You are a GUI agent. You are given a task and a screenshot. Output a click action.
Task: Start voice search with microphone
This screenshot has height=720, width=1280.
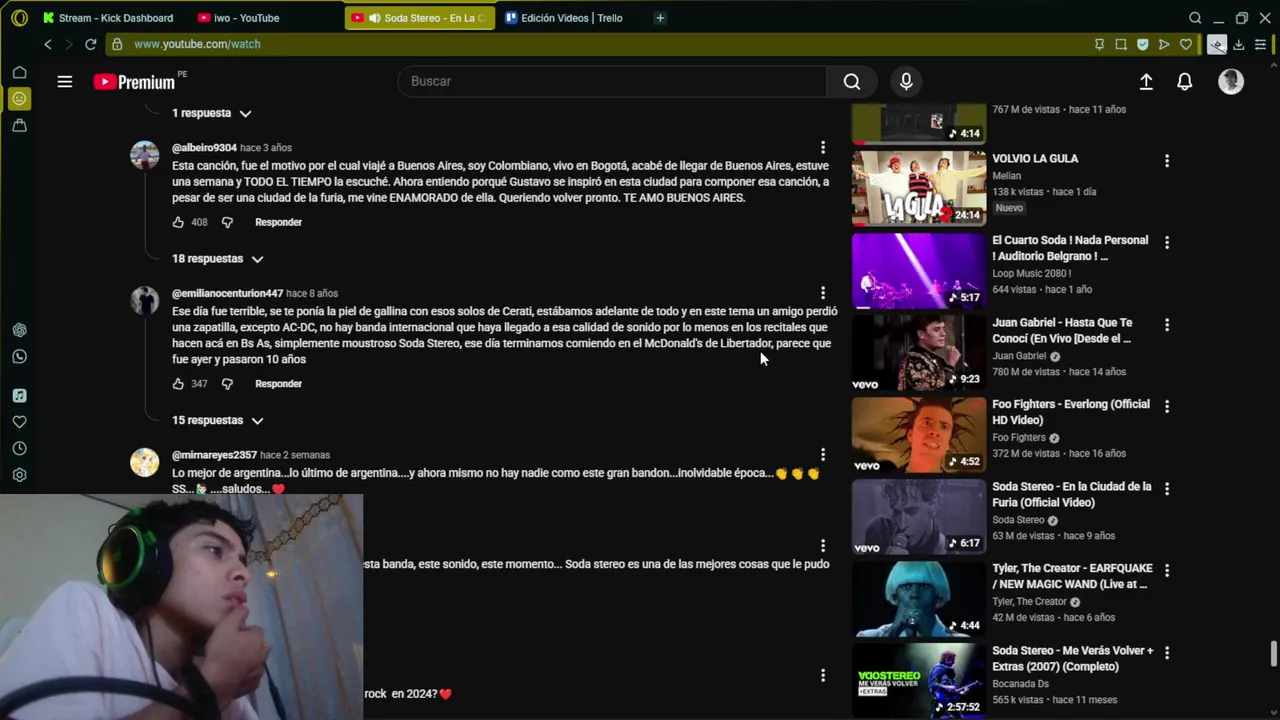tap(906, 82)
